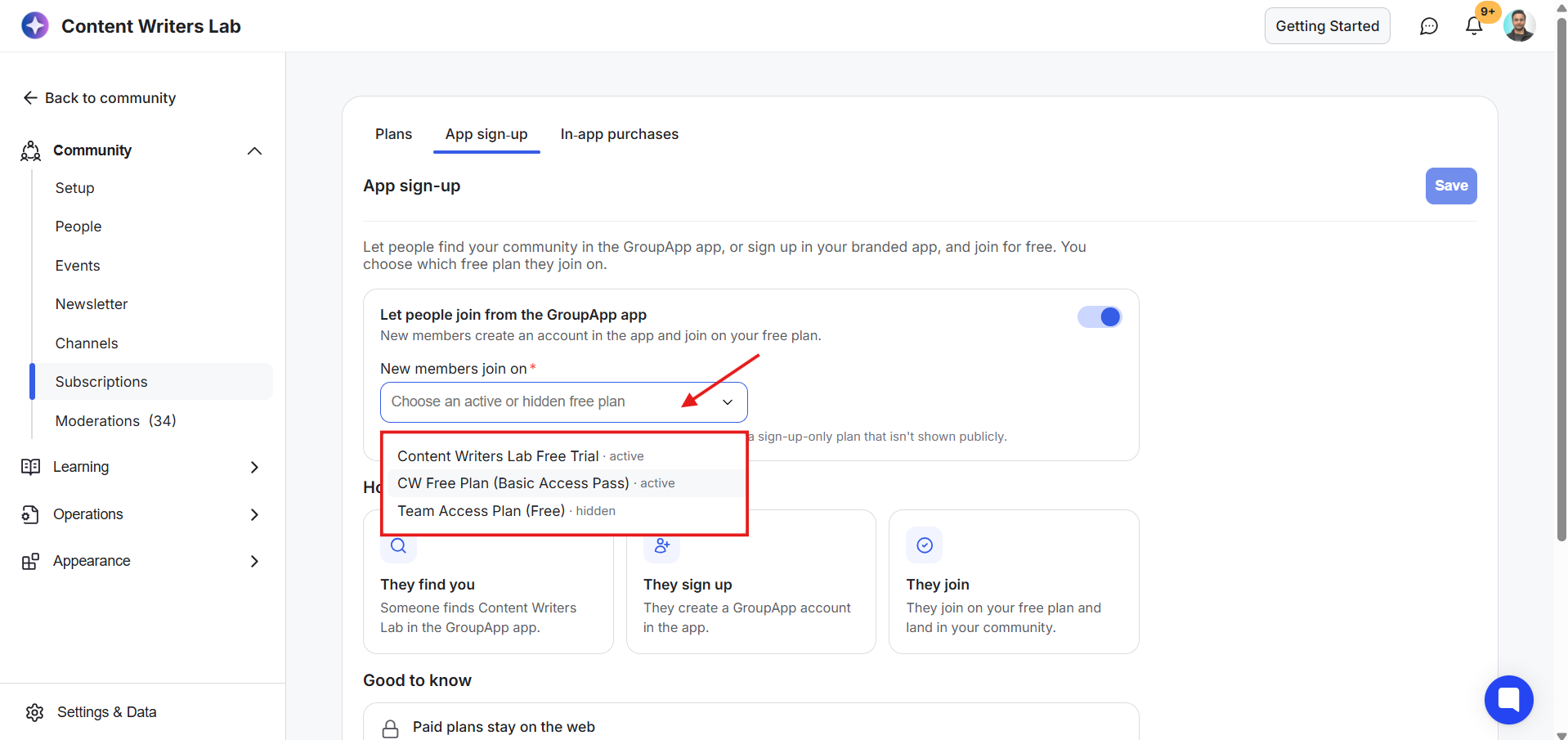Open the blue support chat bubble

1509,700
